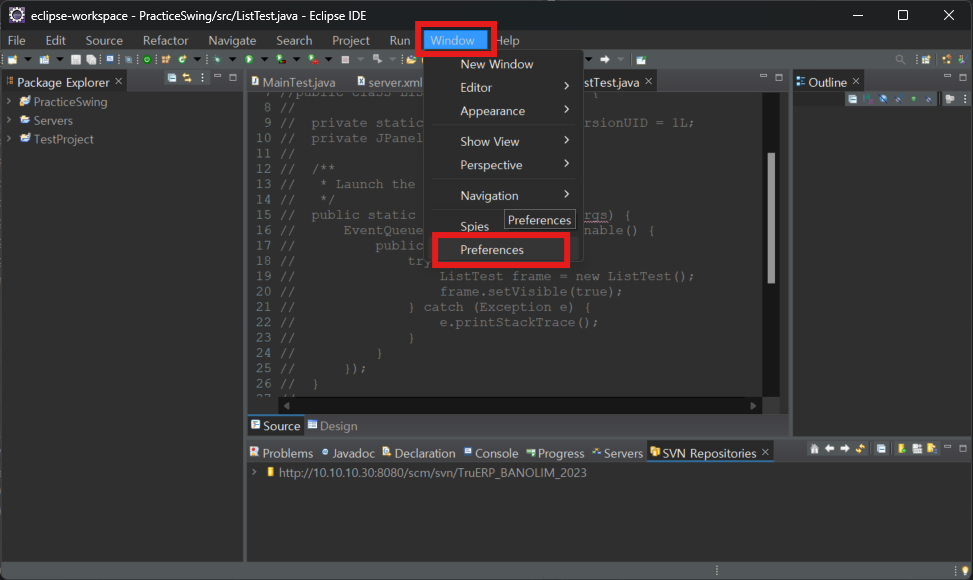Click left arrow of editor horizontal scrollbar

pyautogui.click(x=286, y=406)
